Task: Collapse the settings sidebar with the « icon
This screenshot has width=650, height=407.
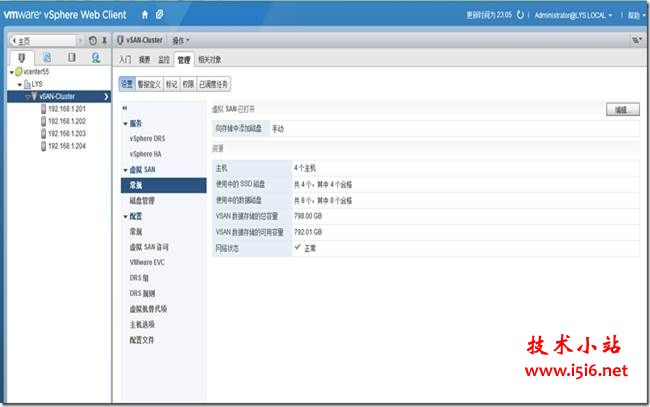Action: pos(125,108)
